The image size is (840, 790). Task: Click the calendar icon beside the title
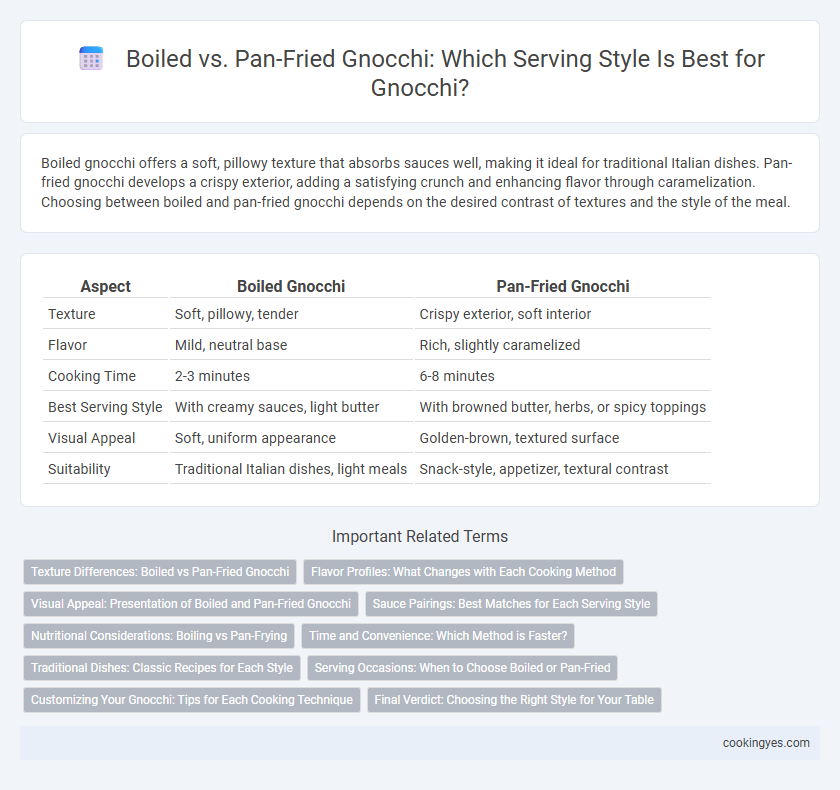tap(91, 58)
